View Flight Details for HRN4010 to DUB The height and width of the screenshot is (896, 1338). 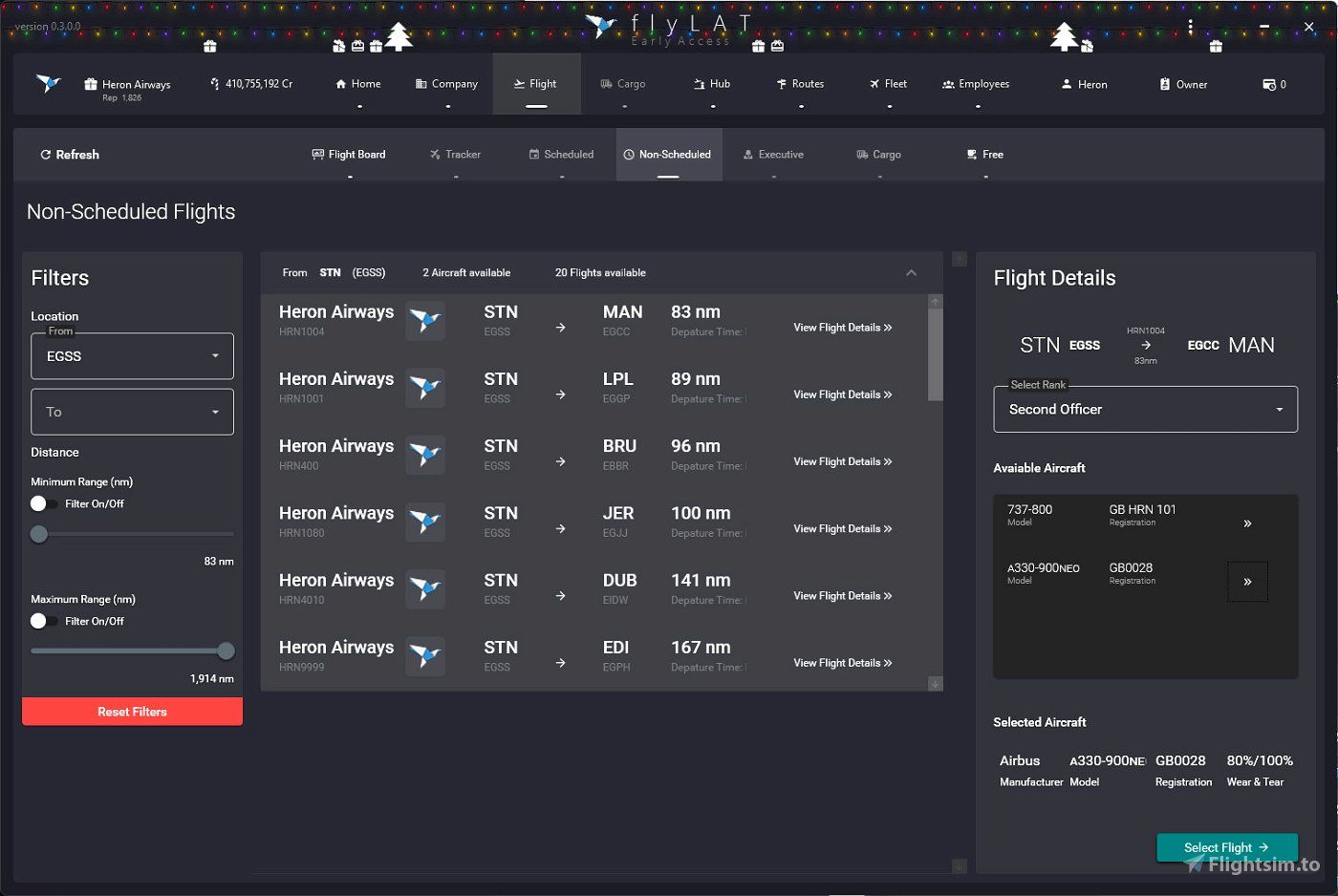[x=842, y=596]
